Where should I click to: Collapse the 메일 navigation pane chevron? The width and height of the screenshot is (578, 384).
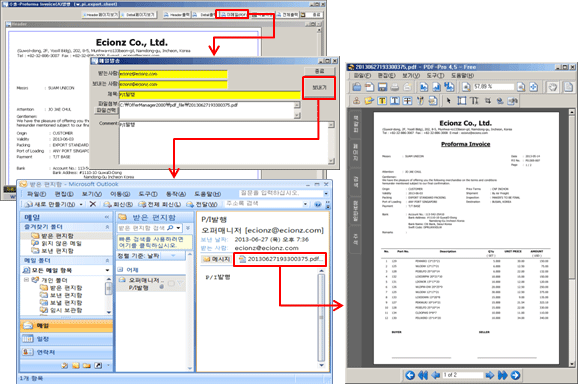pyautogui.click(x=107, y=217)
